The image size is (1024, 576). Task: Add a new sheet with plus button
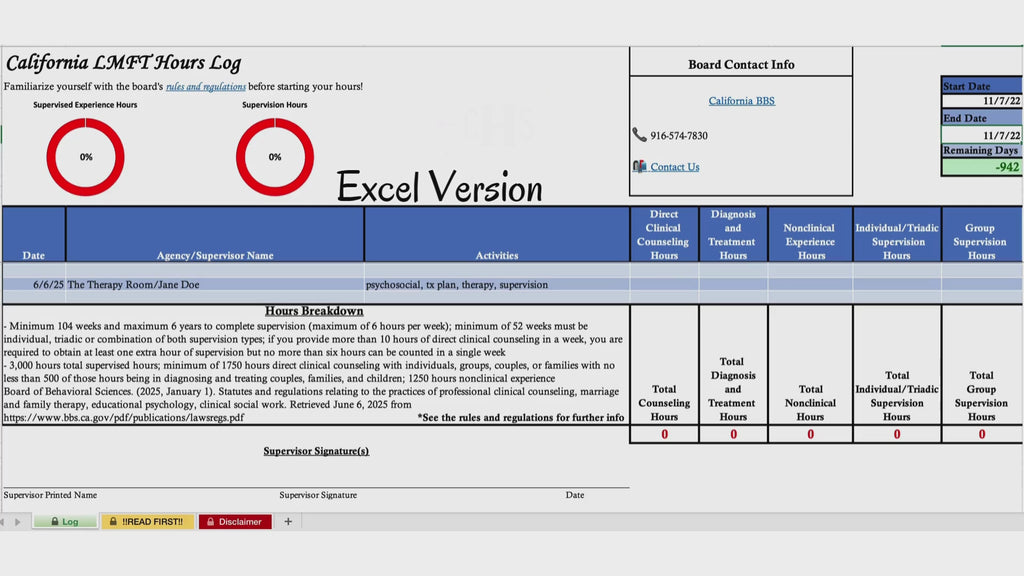tap(288, 521)
